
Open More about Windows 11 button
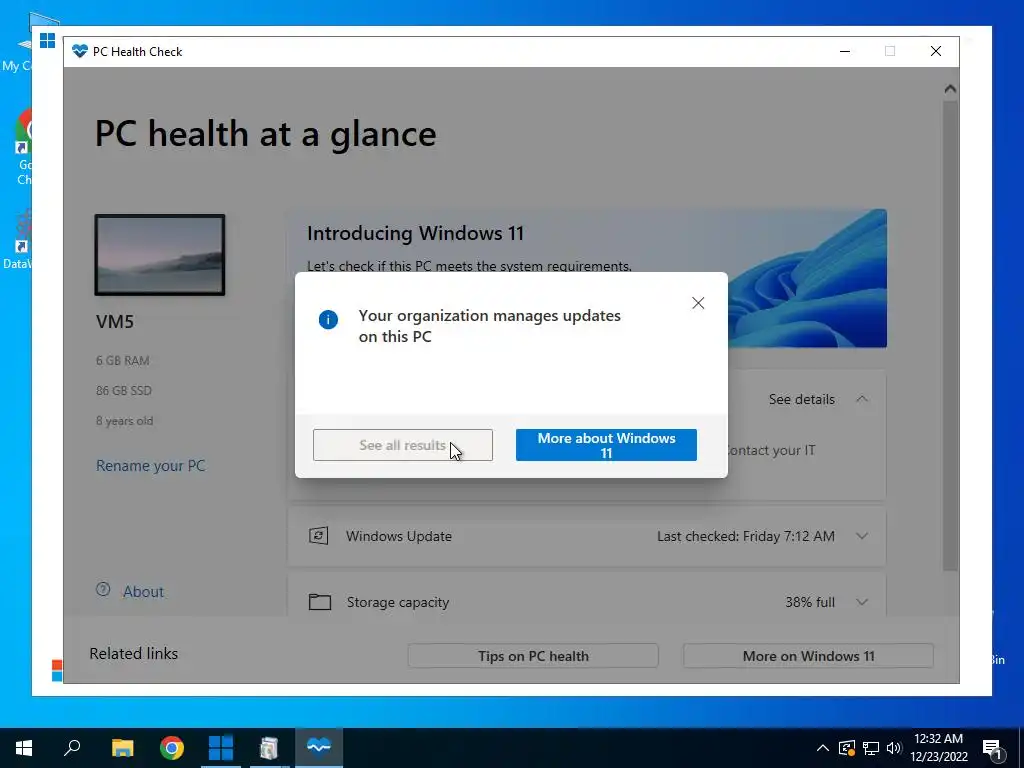606,445
